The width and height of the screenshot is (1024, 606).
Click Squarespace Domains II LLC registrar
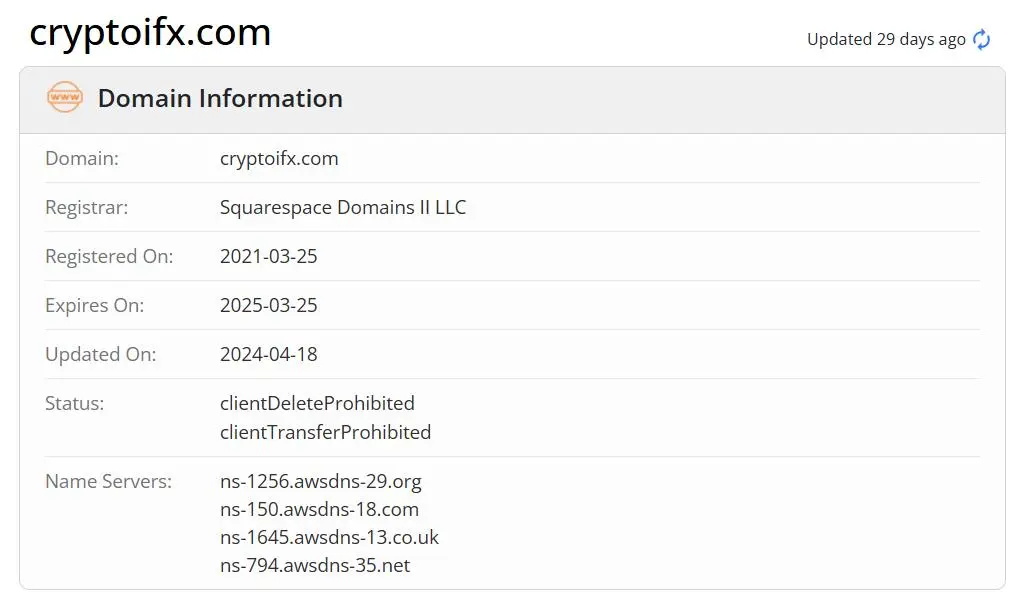click(343, 207)
